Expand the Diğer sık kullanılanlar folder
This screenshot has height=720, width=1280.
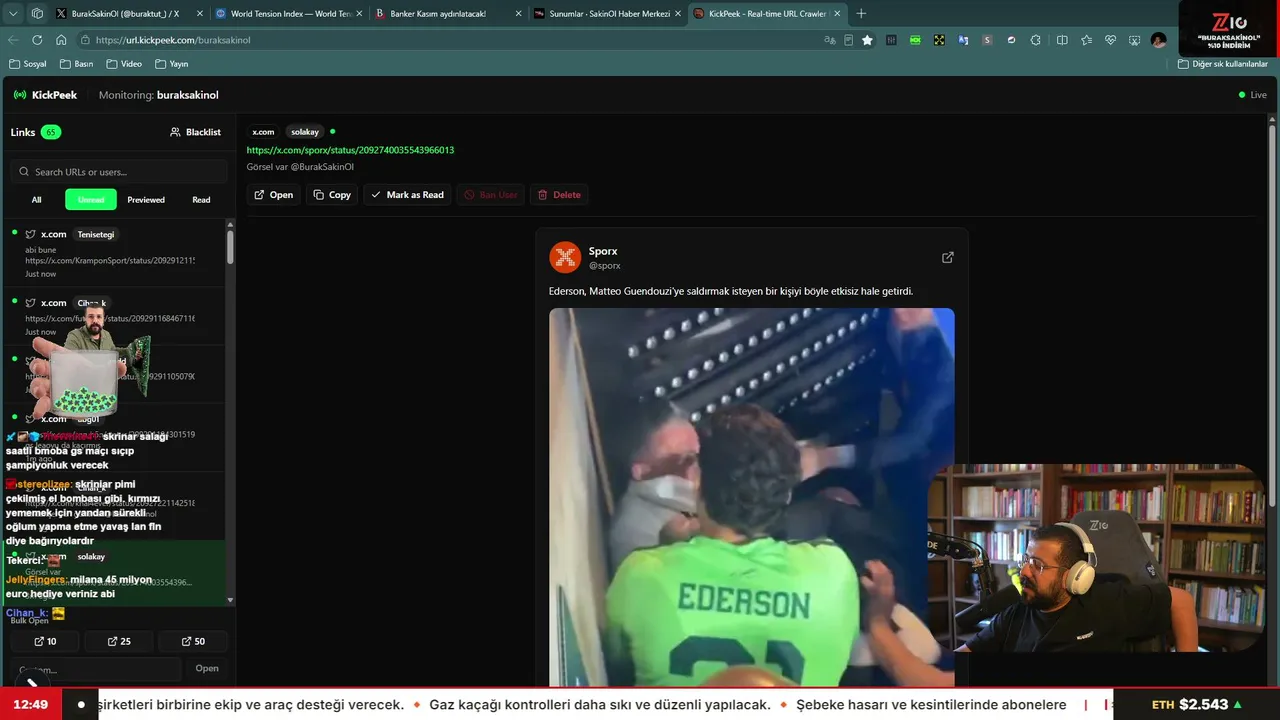pos(1222,64)
